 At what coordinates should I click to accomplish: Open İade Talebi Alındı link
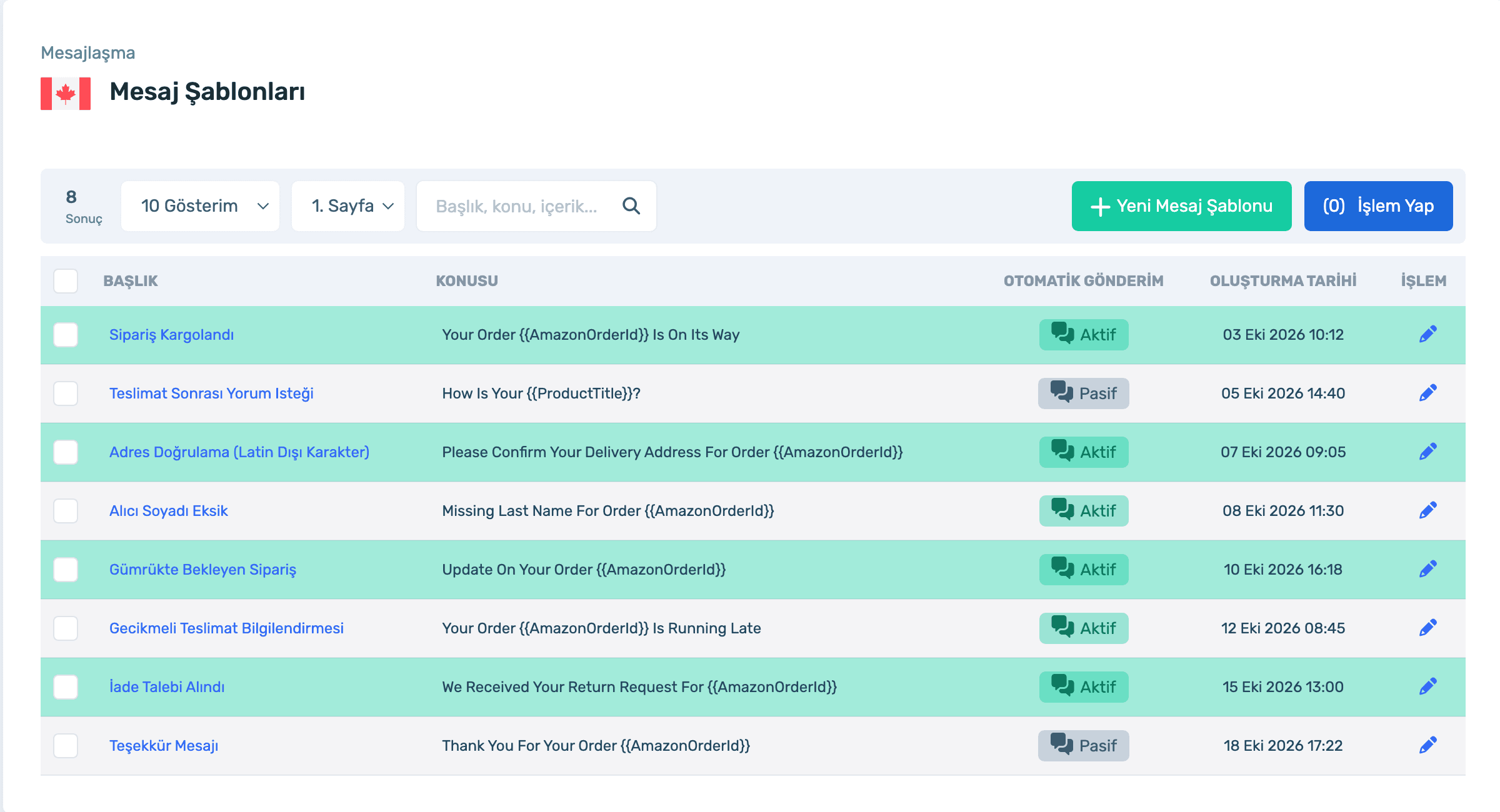pyautogui.click(x=167, y=687)
